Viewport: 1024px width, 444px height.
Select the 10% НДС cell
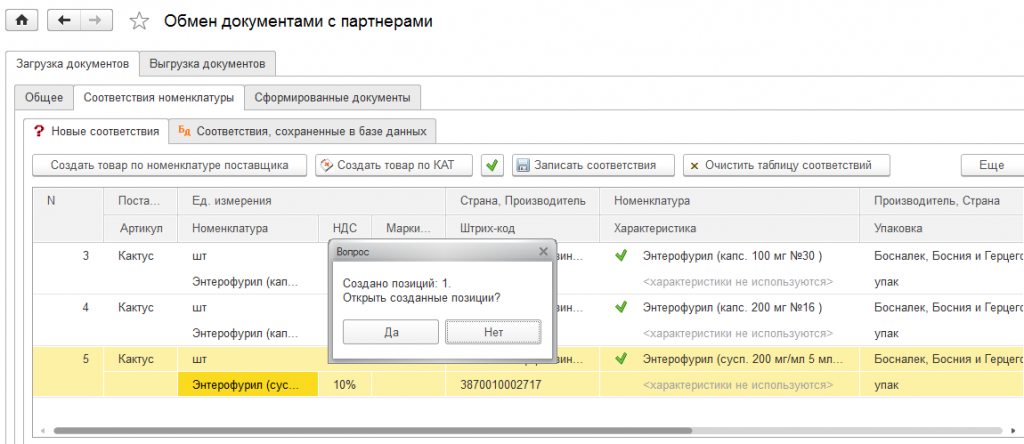click(x=345, y=385)
